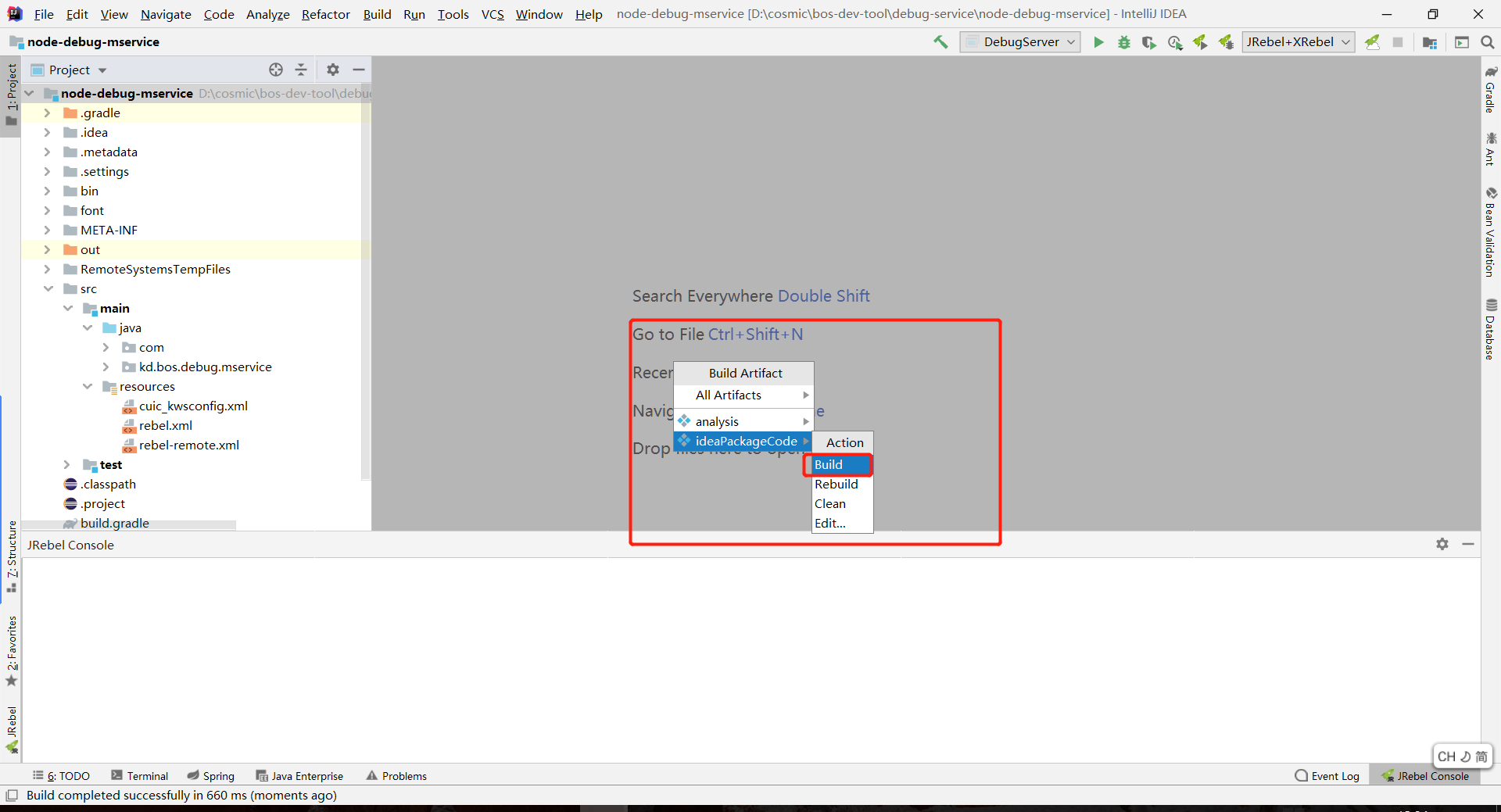Open JRebel Console settings gear
The image size is (1501, 812).
coord(1442,544)
